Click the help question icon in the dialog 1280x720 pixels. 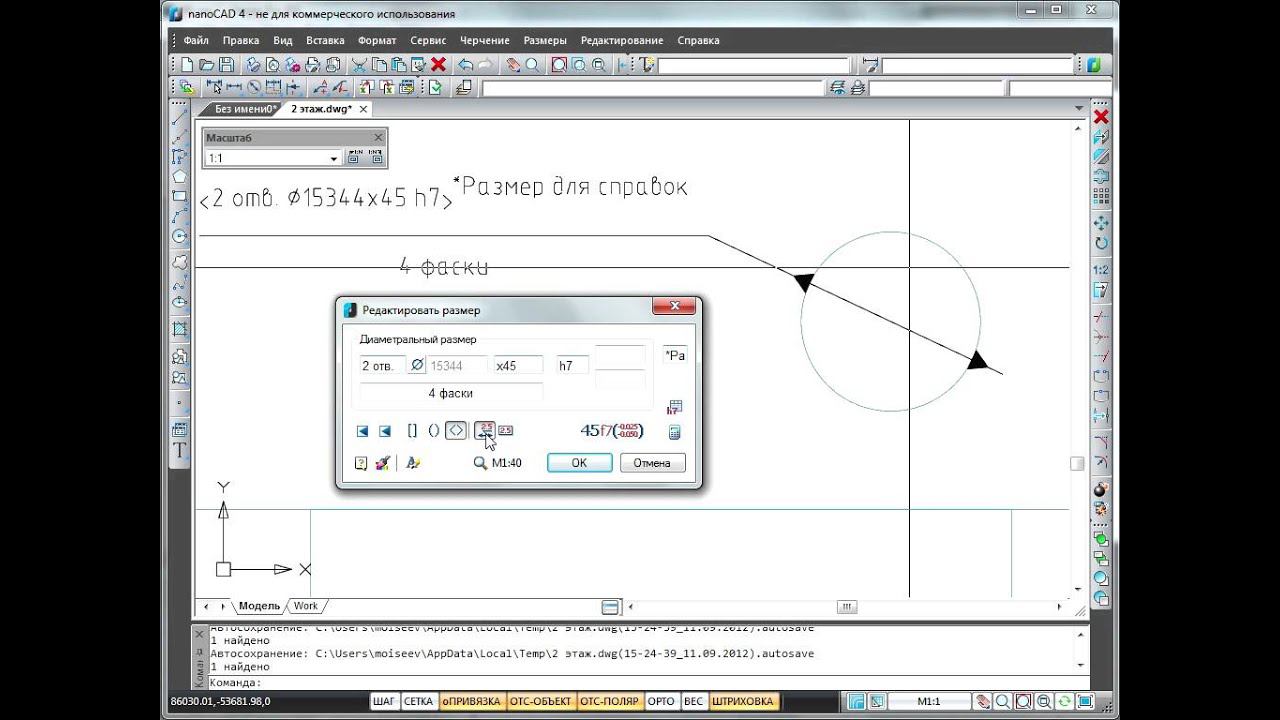[361, 463]
